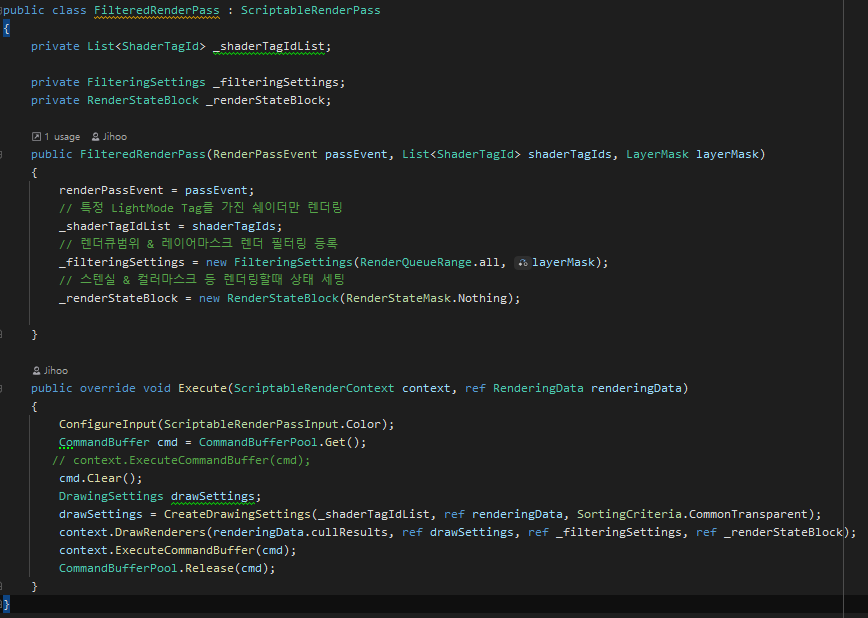Click the cullResults property
868x618 pixels.
(349, 532)
